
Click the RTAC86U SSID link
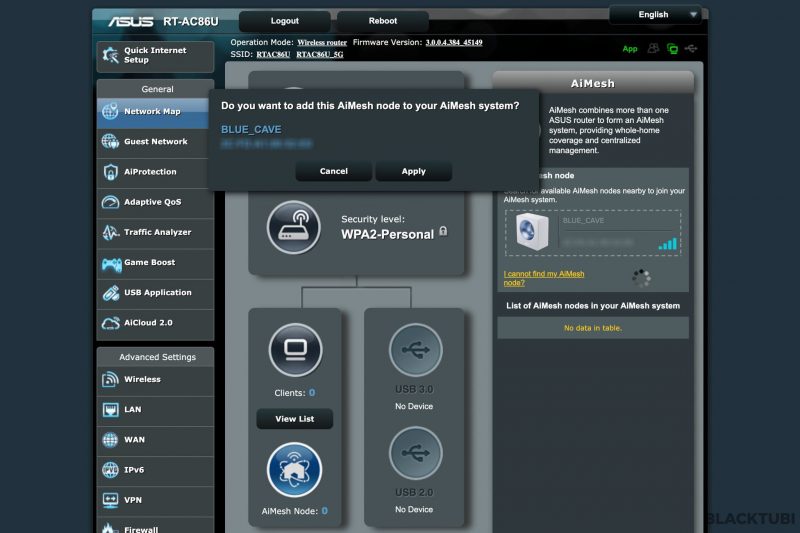pos(273,55)
